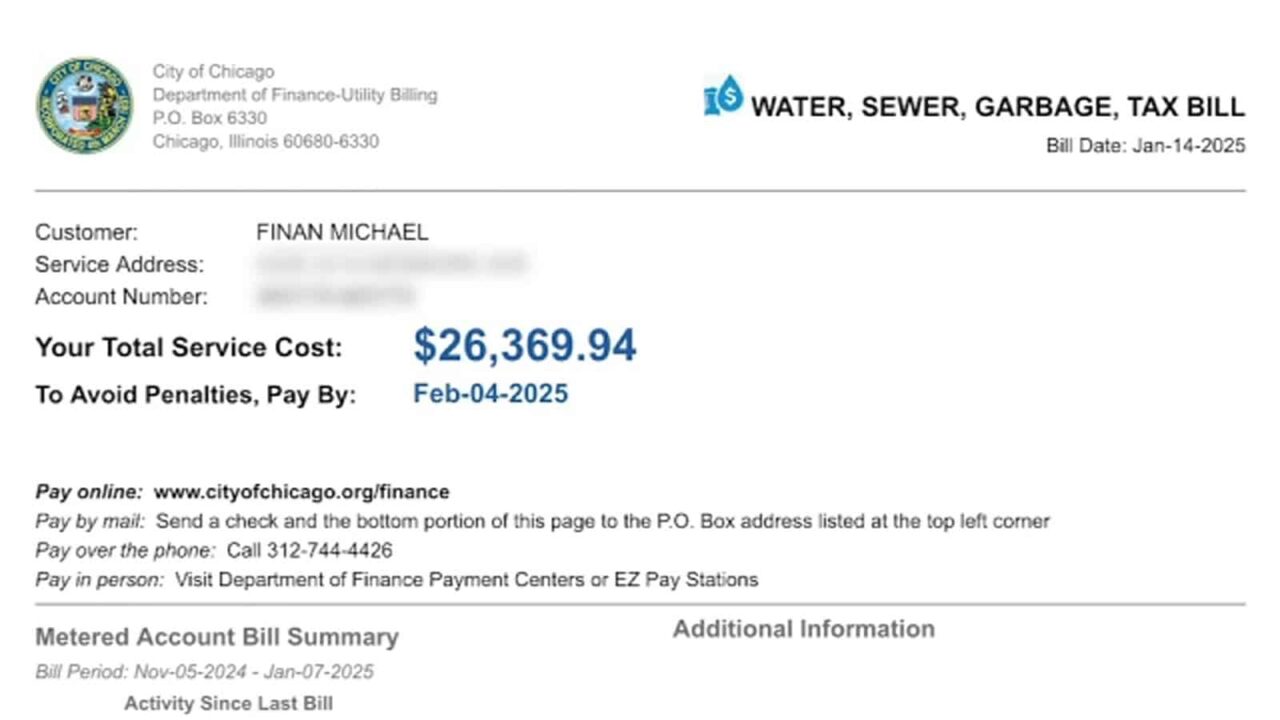Click the Pay by mail instruction line
The width and height of the screenshot is (1280, 720).
coord(543,521)
